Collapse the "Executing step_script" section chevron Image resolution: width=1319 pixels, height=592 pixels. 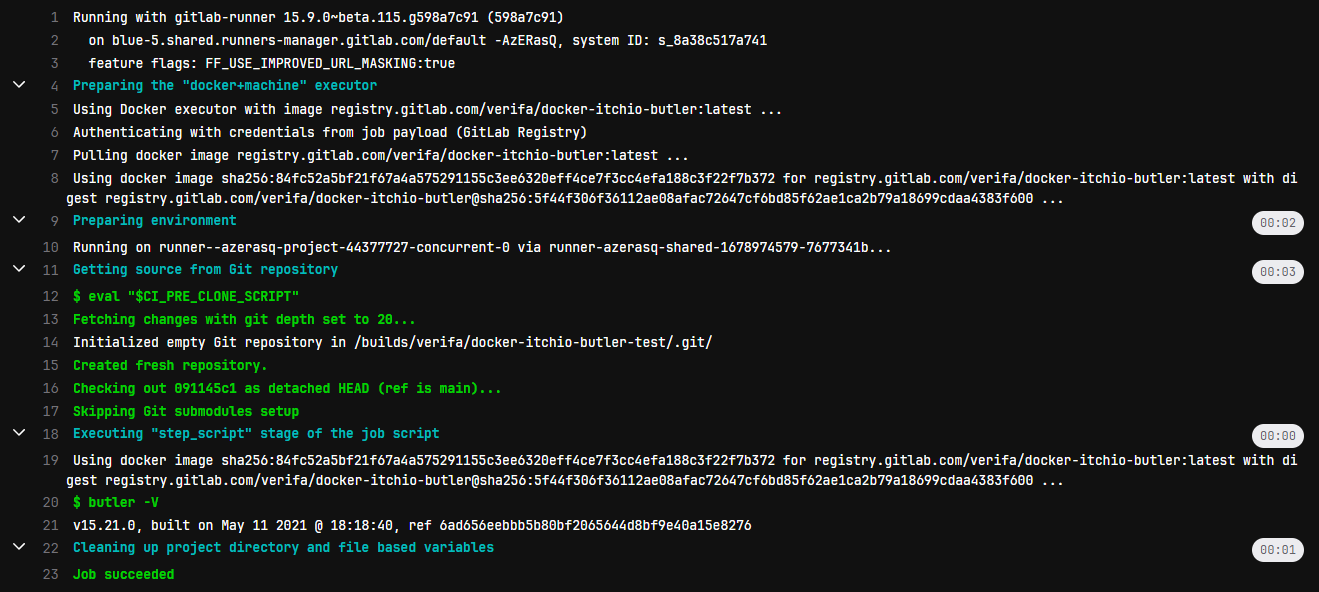tap(19, 433)
